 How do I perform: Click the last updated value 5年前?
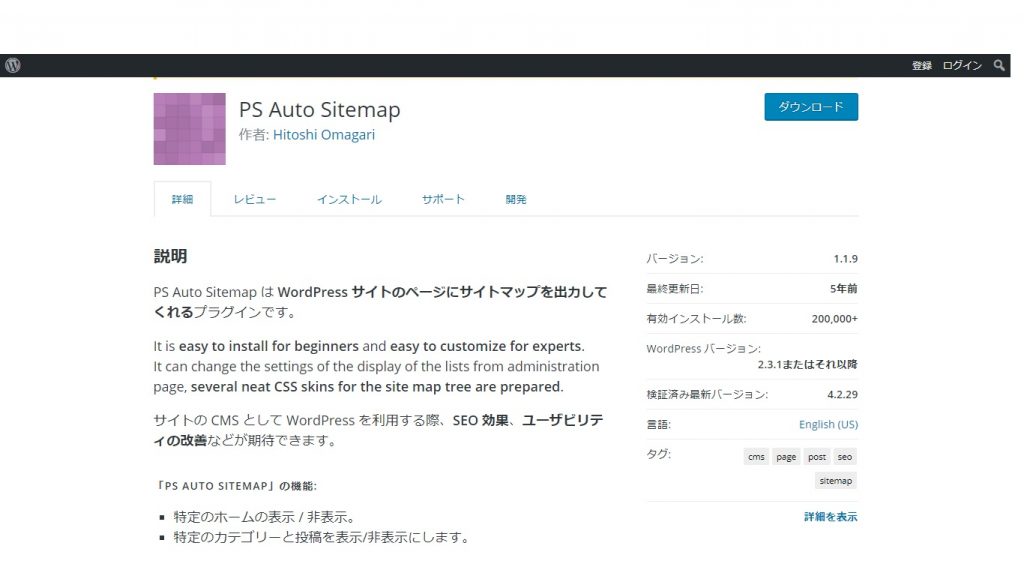pos(844,289)
